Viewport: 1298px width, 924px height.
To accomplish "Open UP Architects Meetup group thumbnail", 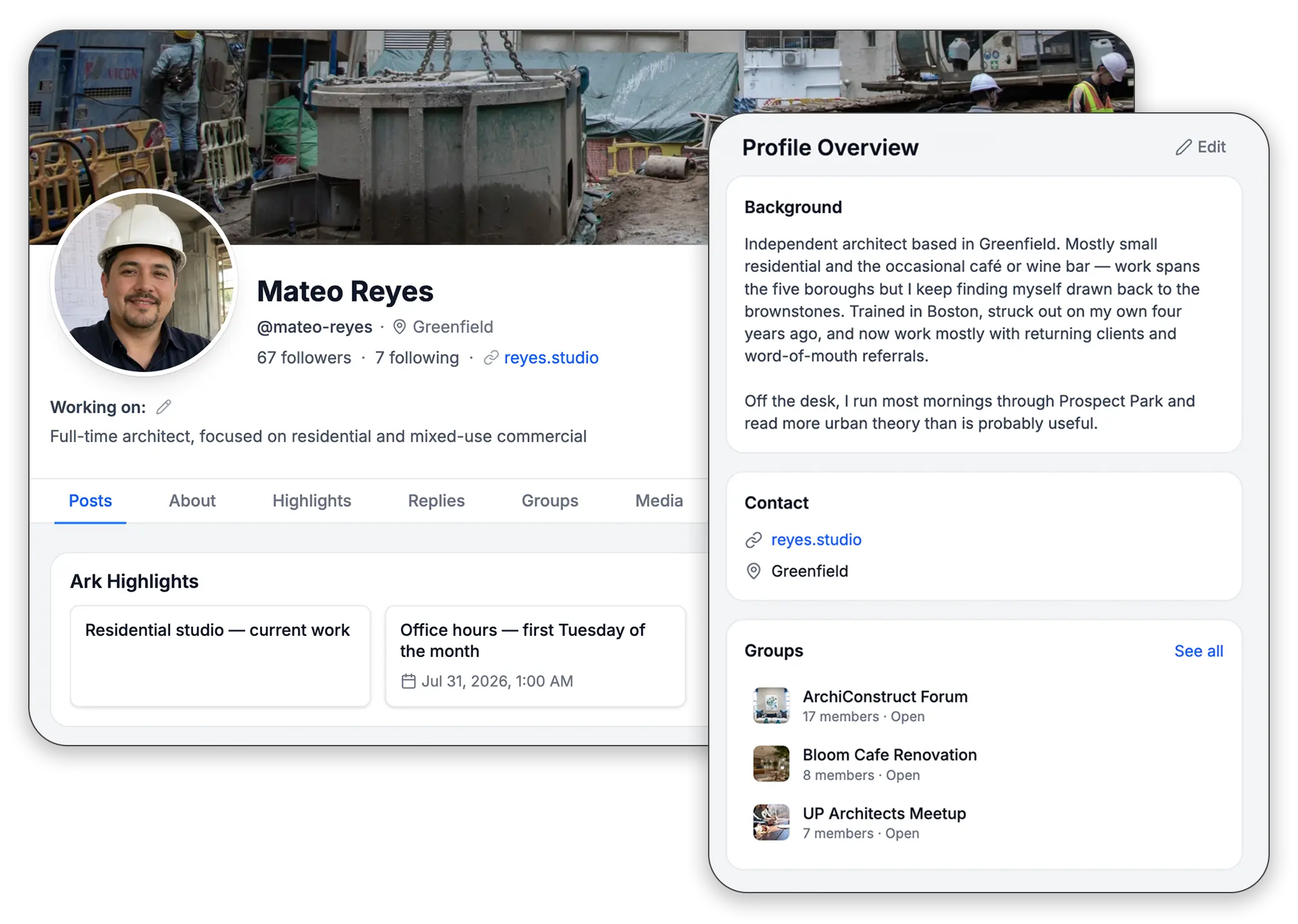I will (x=771, y=822).
